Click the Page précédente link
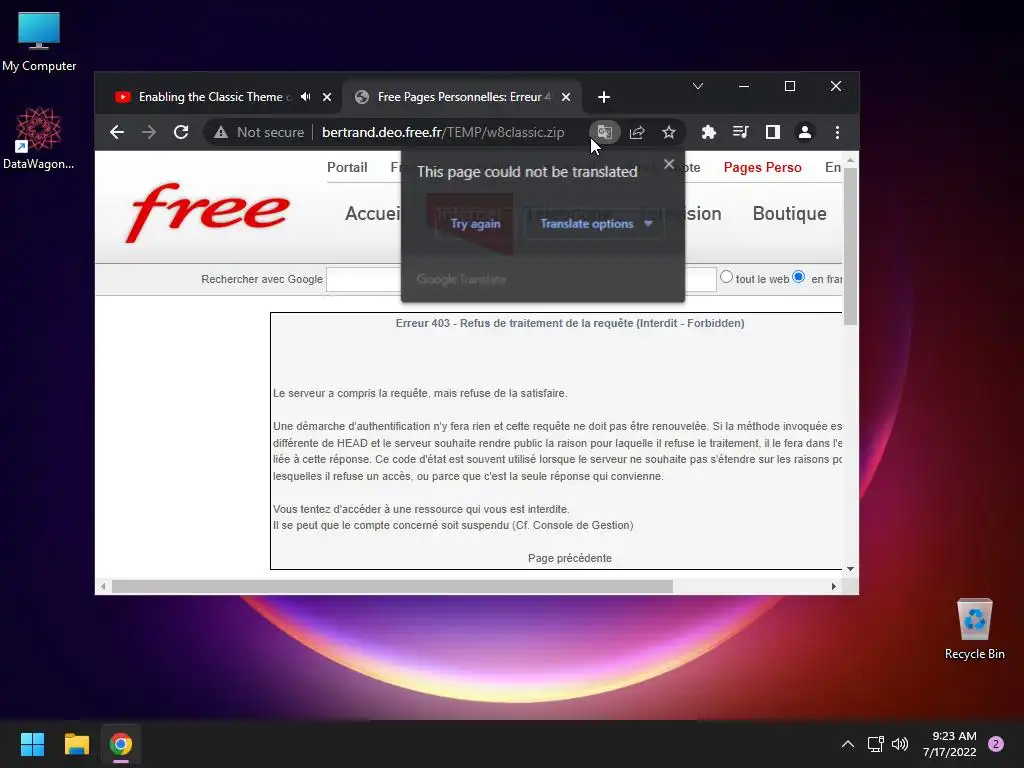Image resolution: width=1024 pixels, height=768 pixels. point(569,558)
